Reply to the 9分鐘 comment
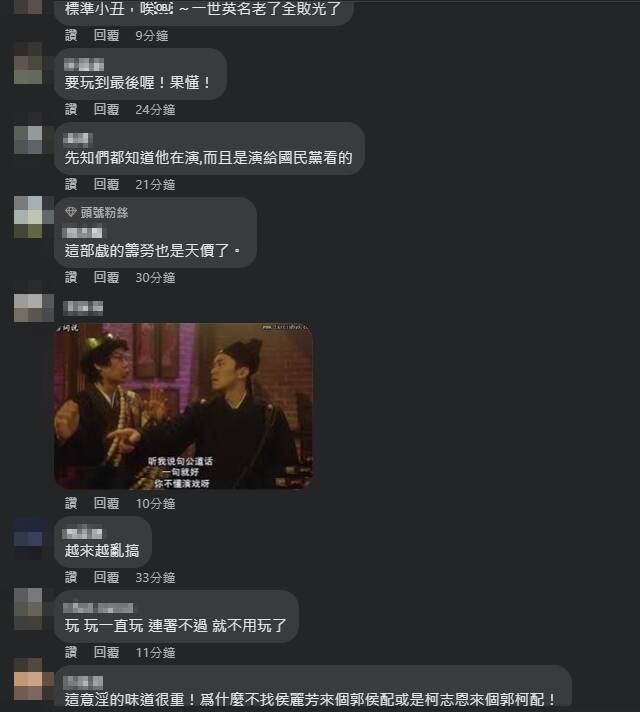The image size is (640, 712). (x=106, y=35)
